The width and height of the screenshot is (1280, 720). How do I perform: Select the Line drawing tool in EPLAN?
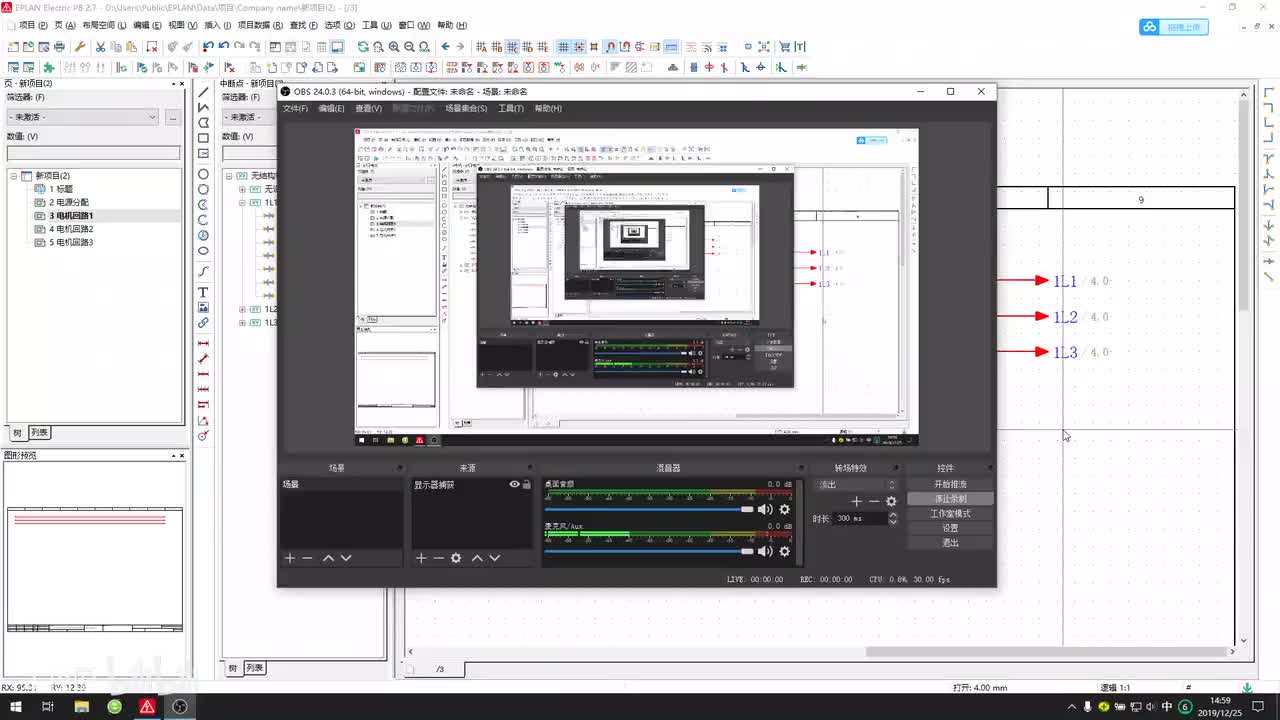click(203, 92)
